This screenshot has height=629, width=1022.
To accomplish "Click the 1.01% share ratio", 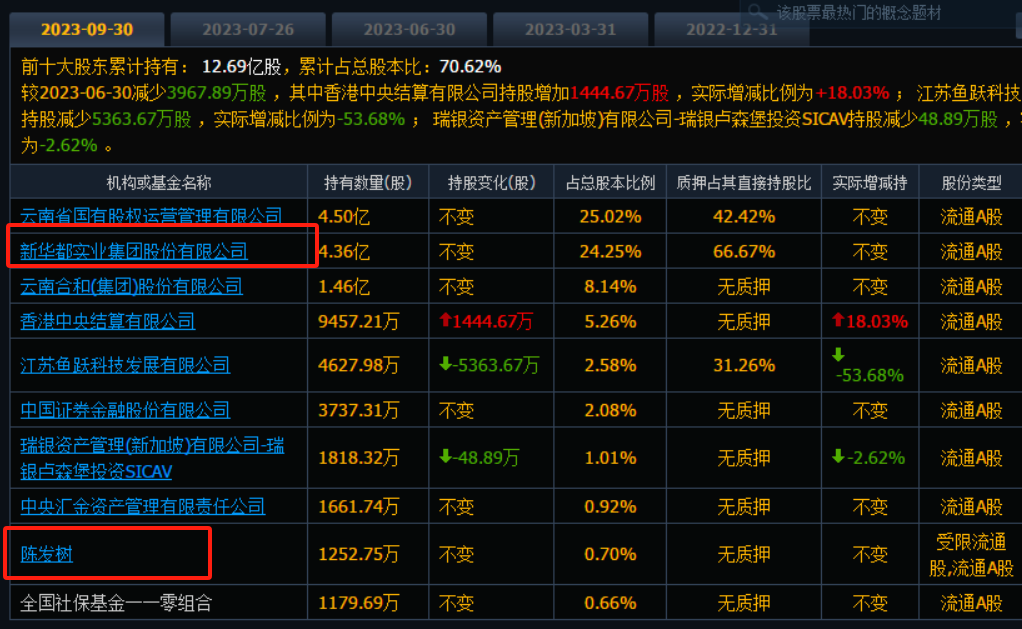I will click(610, 458).
